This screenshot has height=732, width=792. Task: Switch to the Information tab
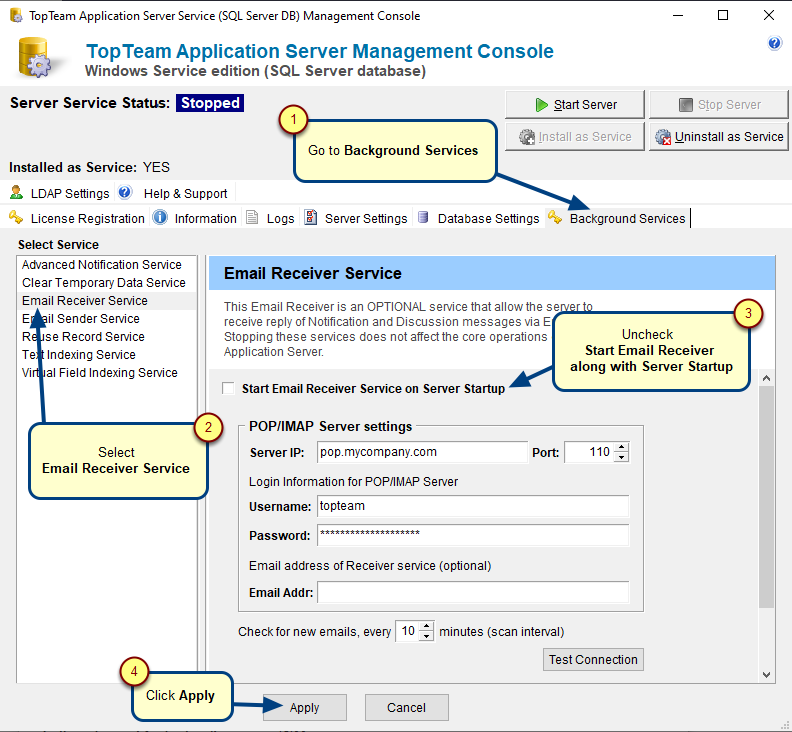click(195, 218)
